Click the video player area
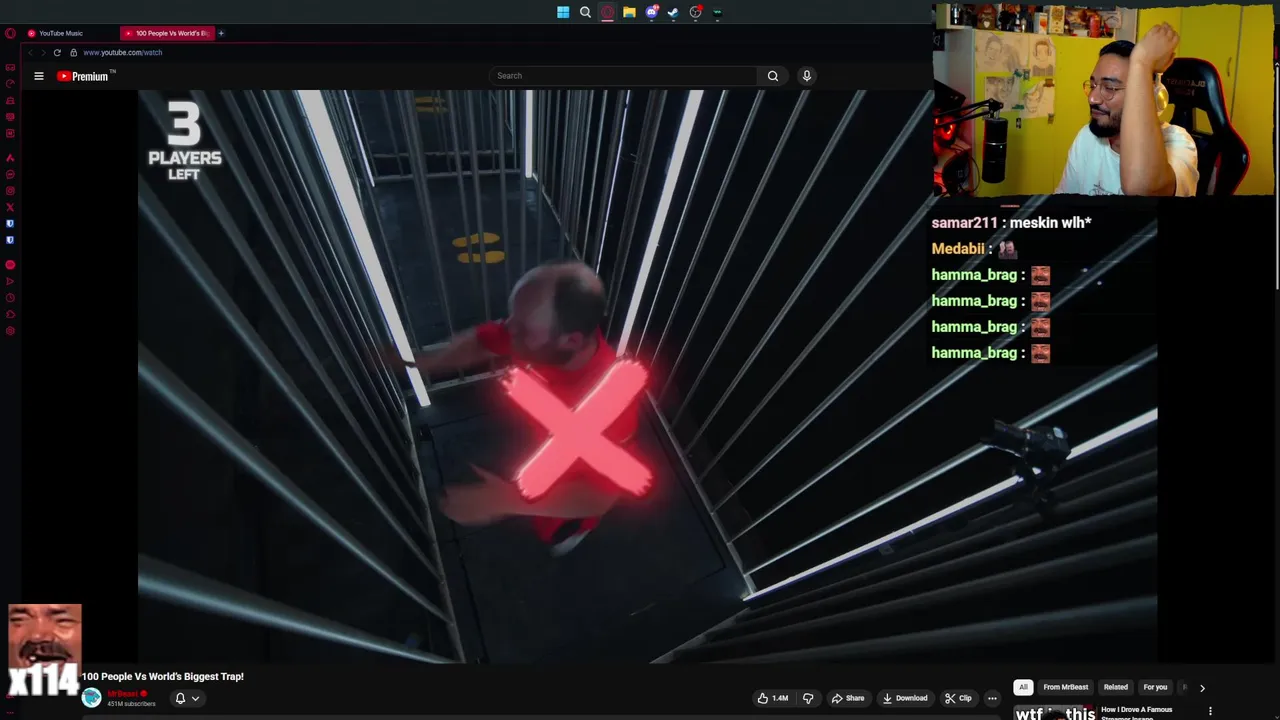This screenshot has height=720, width=1280. (647, 376)
